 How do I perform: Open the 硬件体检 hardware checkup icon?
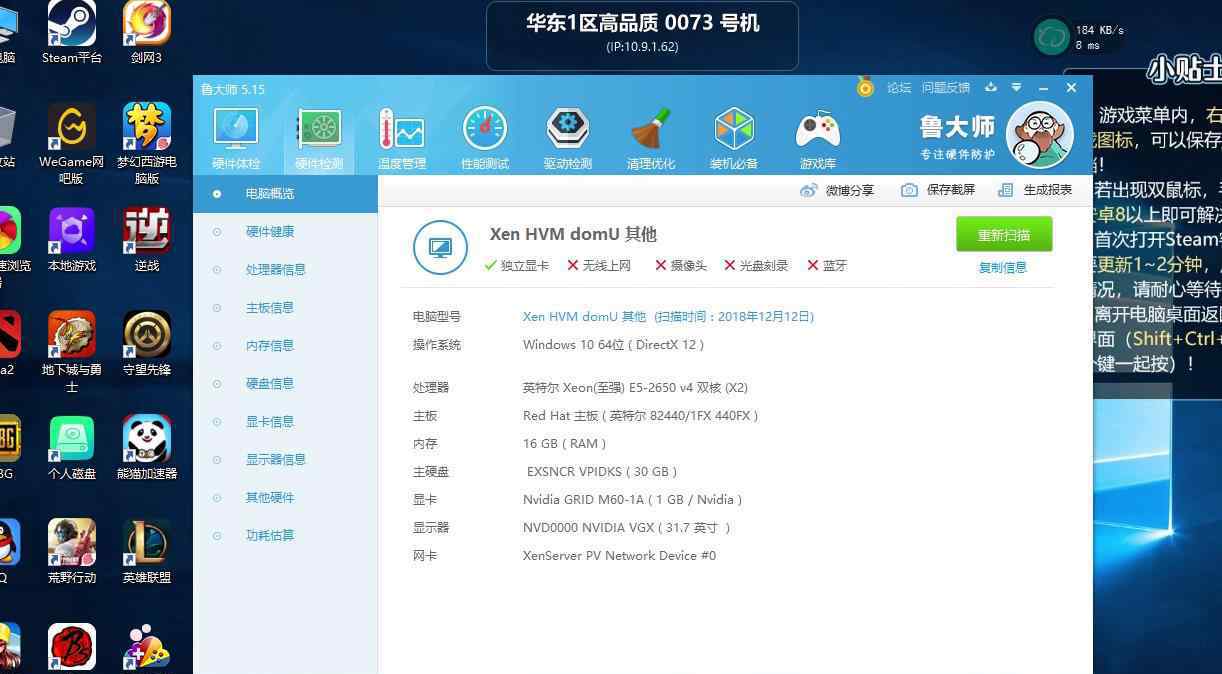click(236, 131)
